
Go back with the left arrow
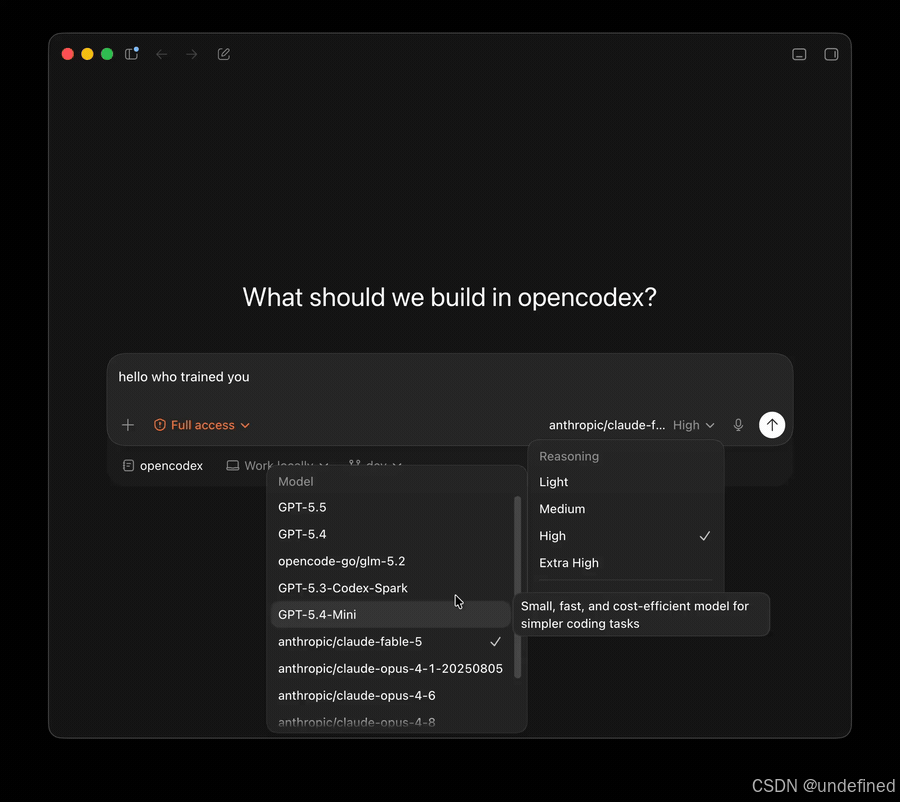click(162, 54)
